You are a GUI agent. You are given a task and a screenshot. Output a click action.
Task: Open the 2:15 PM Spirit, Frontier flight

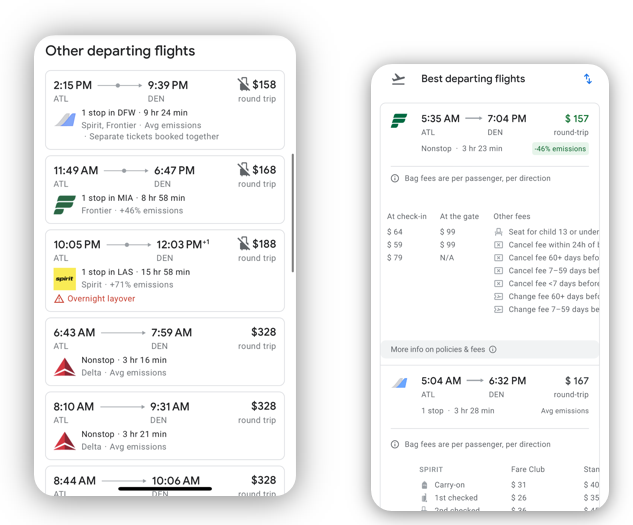pyautogui.click(x=165, y=110)
